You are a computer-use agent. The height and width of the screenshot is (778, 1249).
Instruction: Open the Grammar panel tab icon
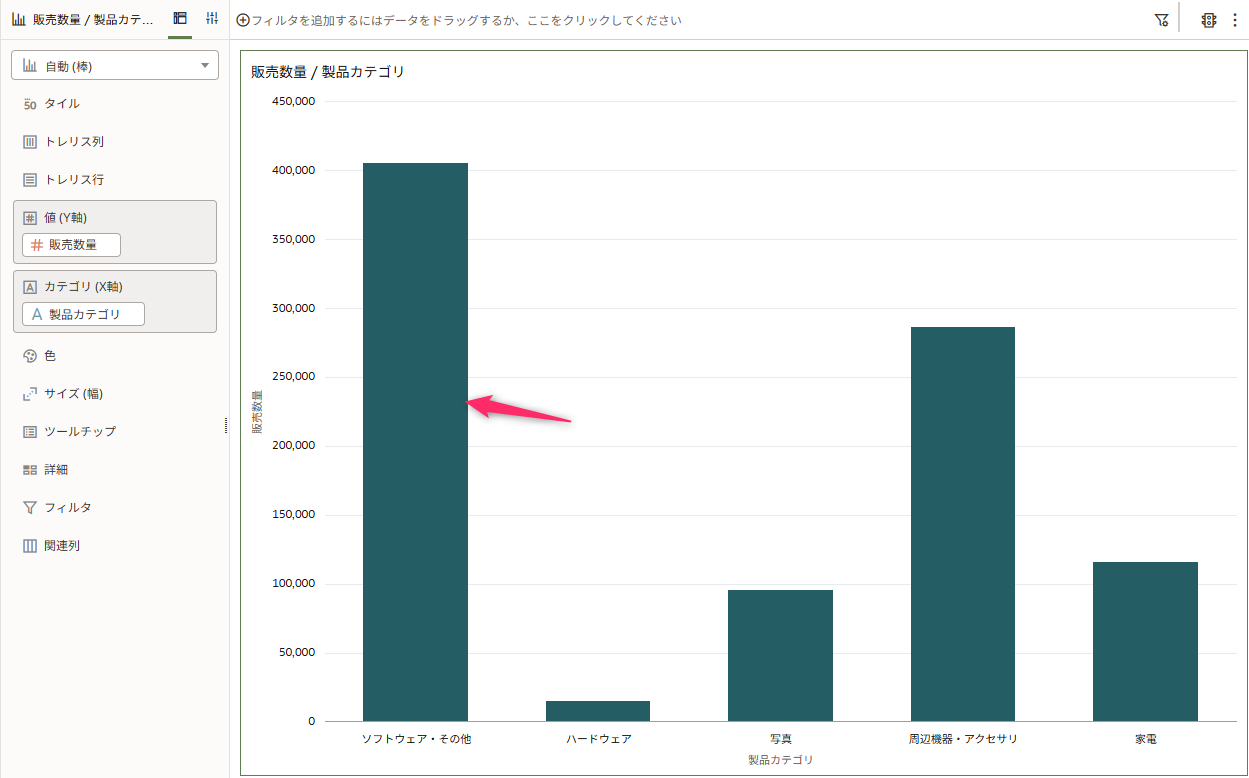coord(180,19)
